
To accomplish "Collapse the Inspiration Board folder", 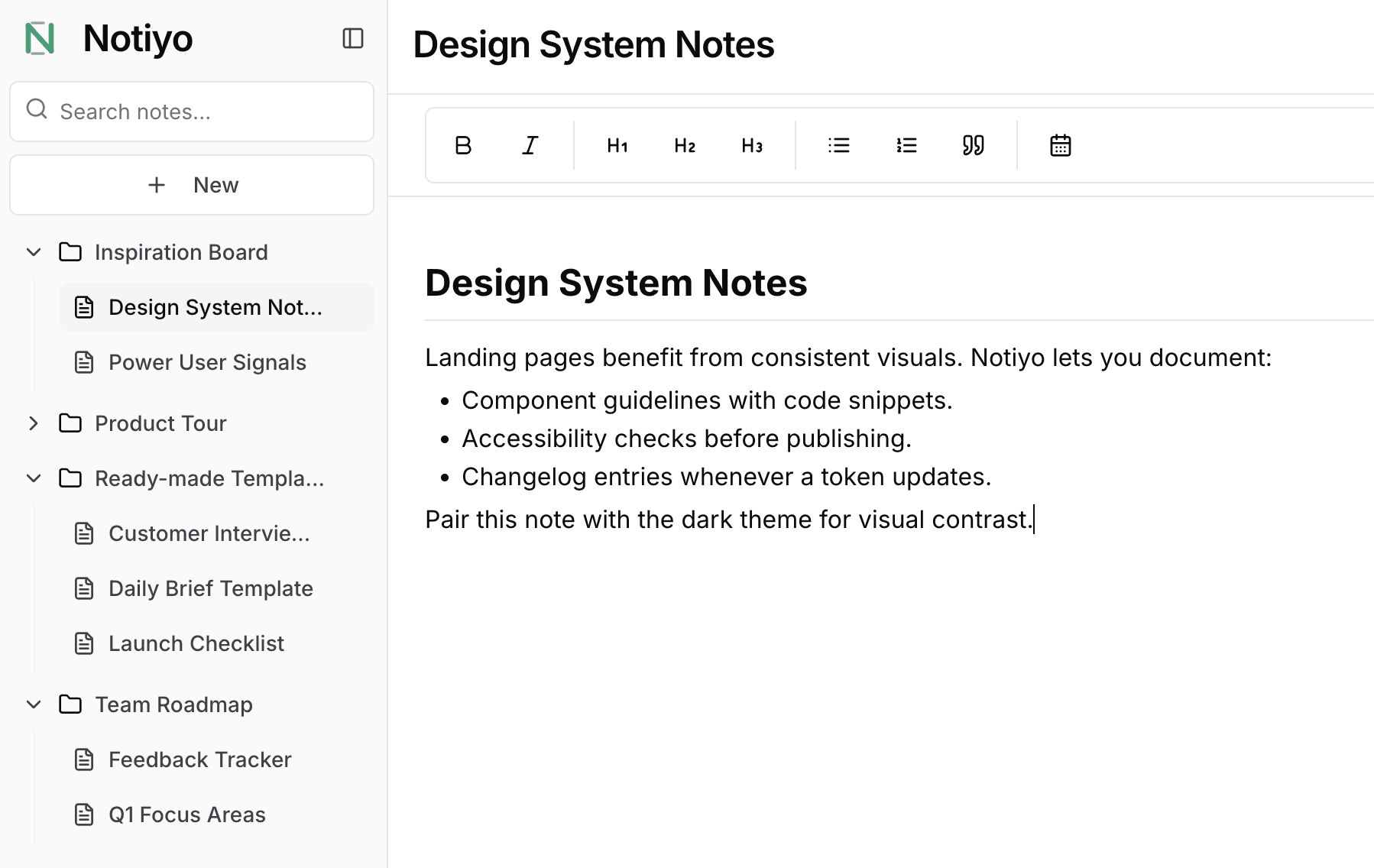I will 34,252.
